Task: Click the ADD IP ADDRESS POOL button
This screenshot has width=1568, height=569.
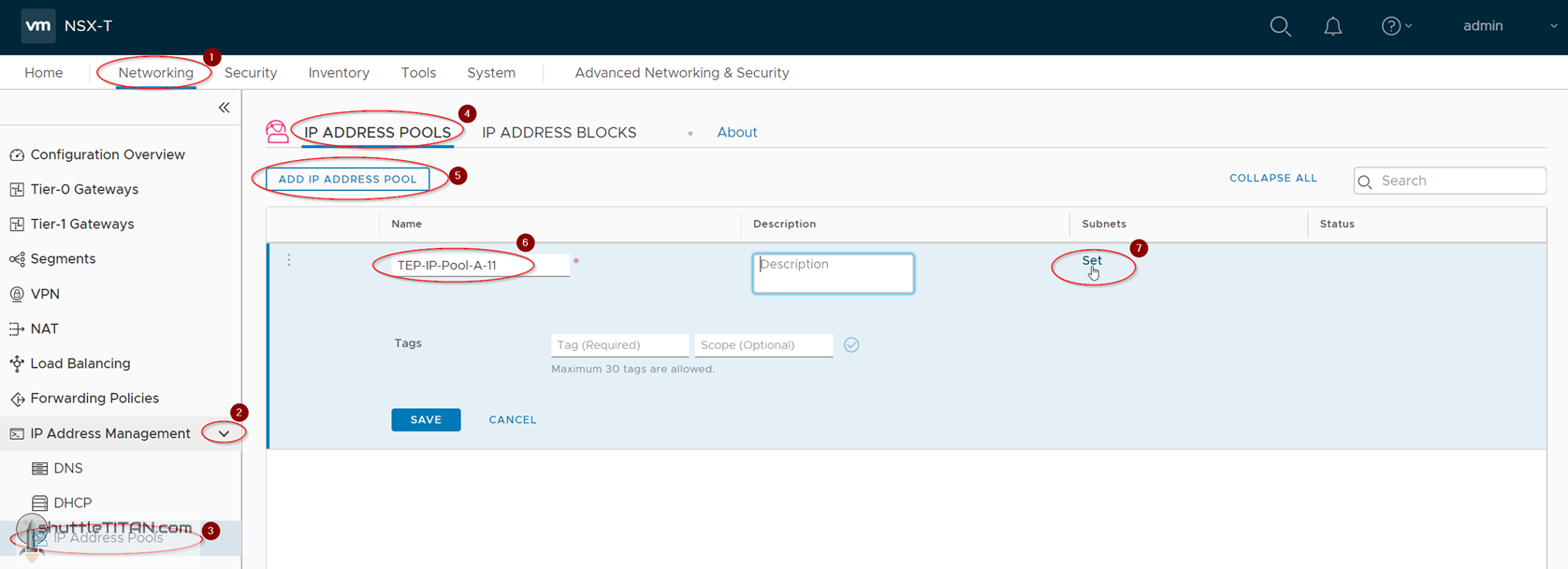Action: (347, 179)
